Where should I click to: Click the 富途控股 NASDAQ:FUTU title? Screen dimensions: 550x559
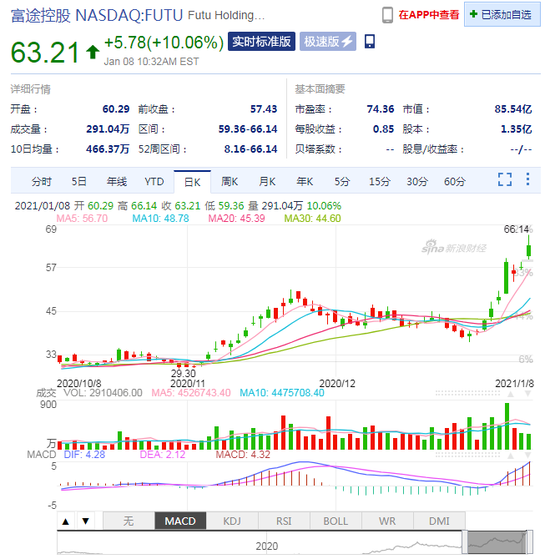pyautogui.click(x=97, y=16)
